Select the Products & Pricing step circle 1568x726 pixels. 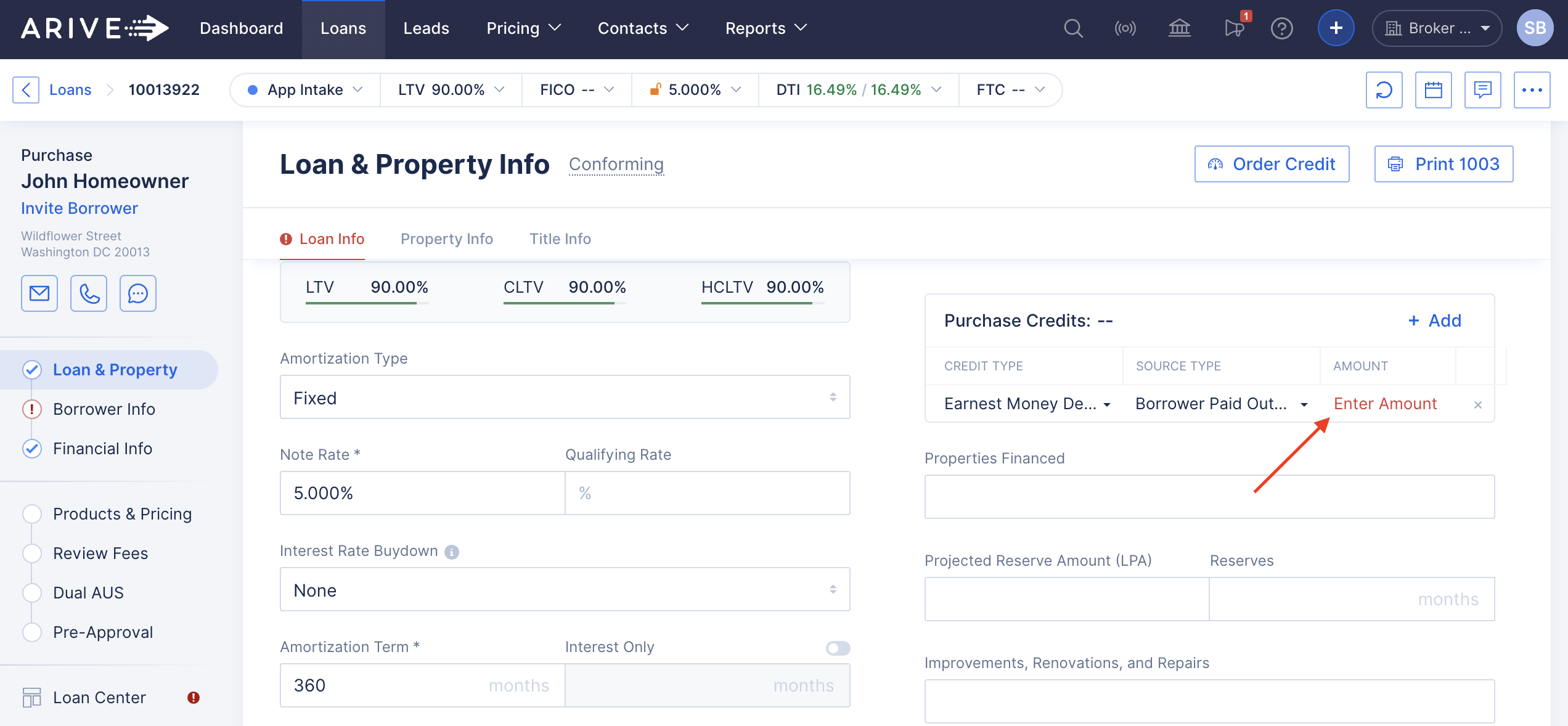(32, 514)
